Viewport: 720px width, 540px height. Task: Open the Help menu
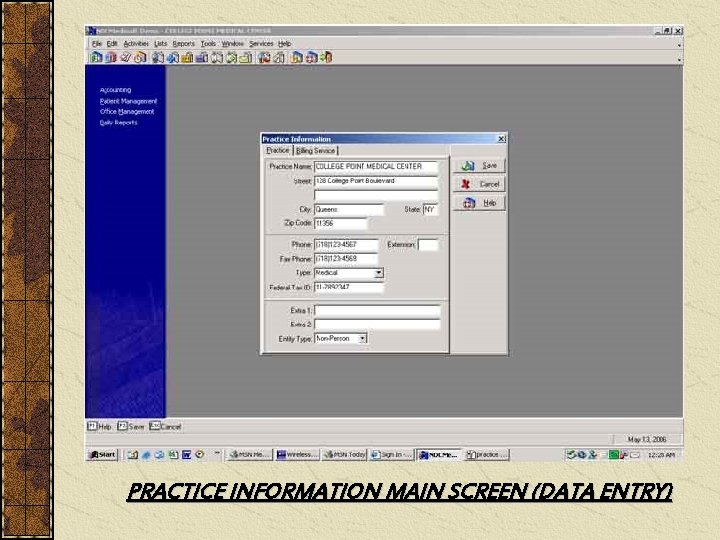click(x=284, y=44)
